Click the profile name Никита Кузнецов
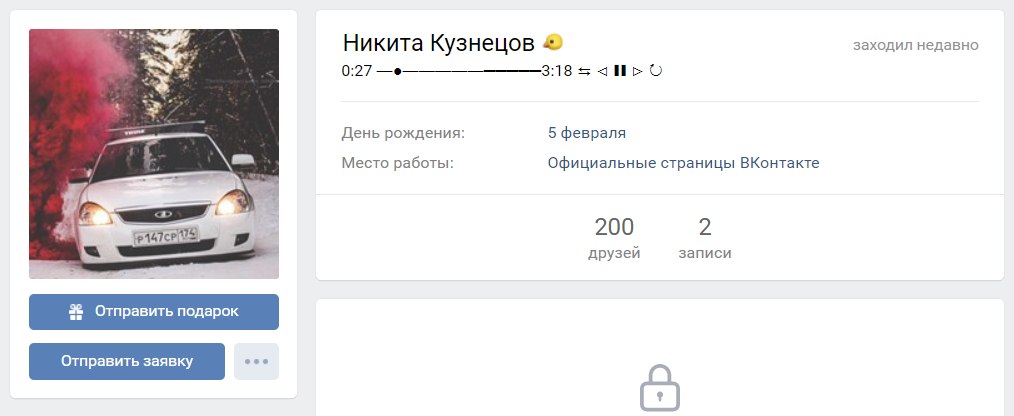Image resolution: width=1014 pixels, height=416 pixels. 438,43
